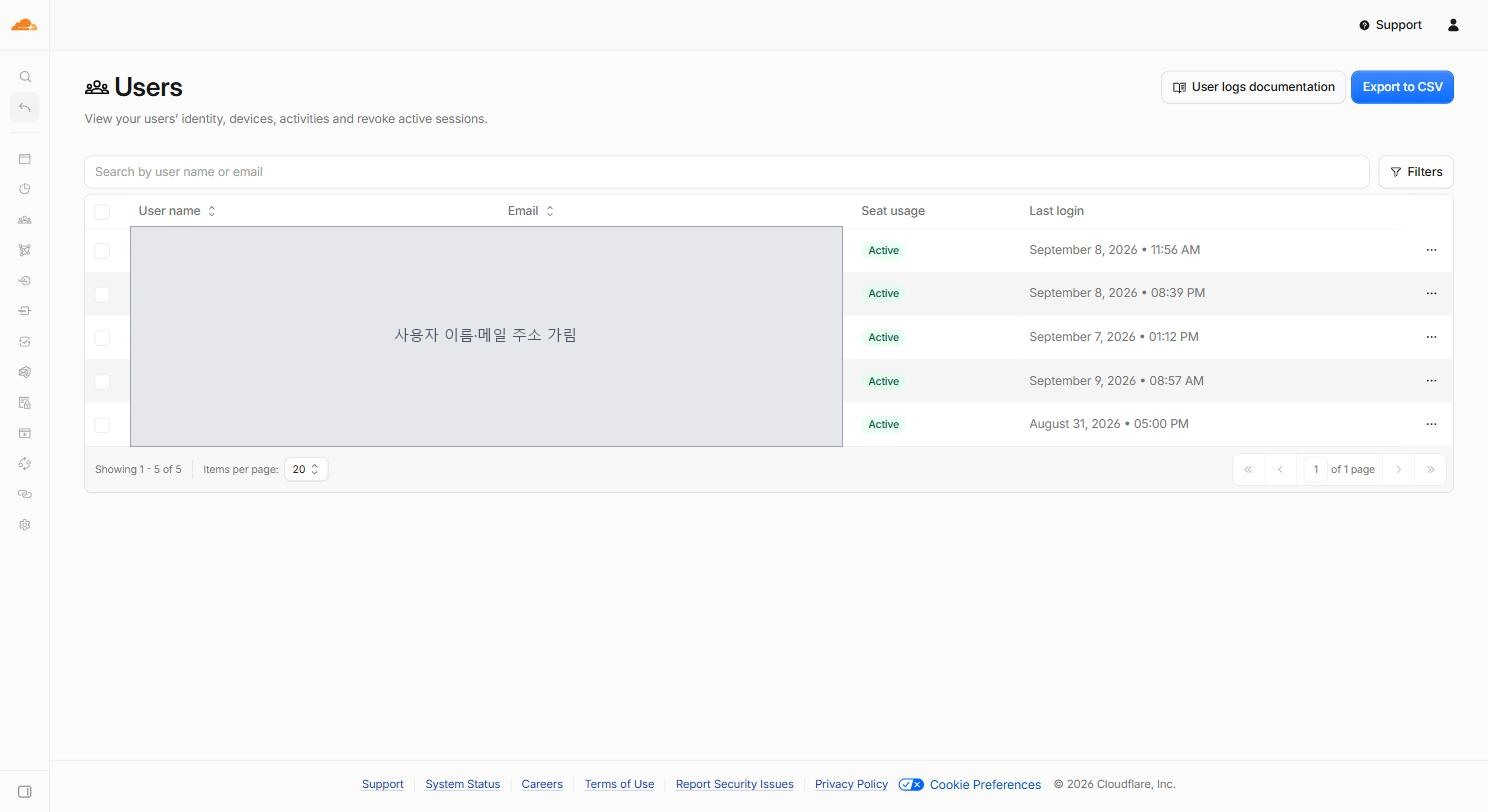Jump to the last page
This screenshot has height=812, width=1488.
tap(1431, 469)
